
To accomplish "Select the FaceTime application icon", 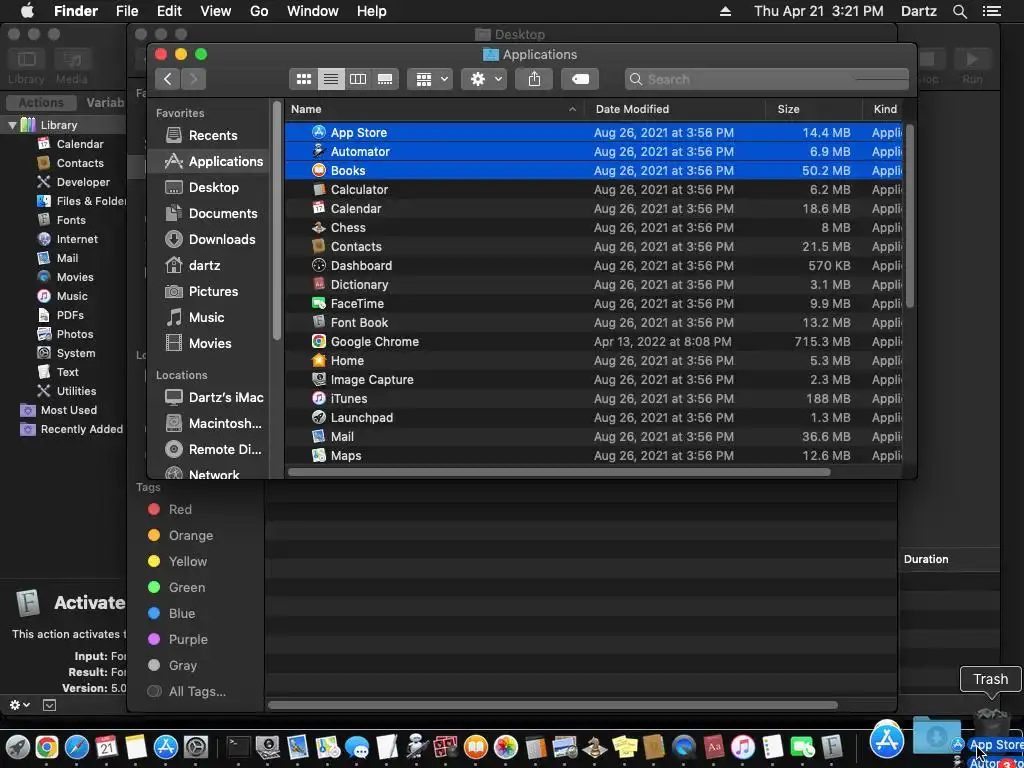I will 319,304.
